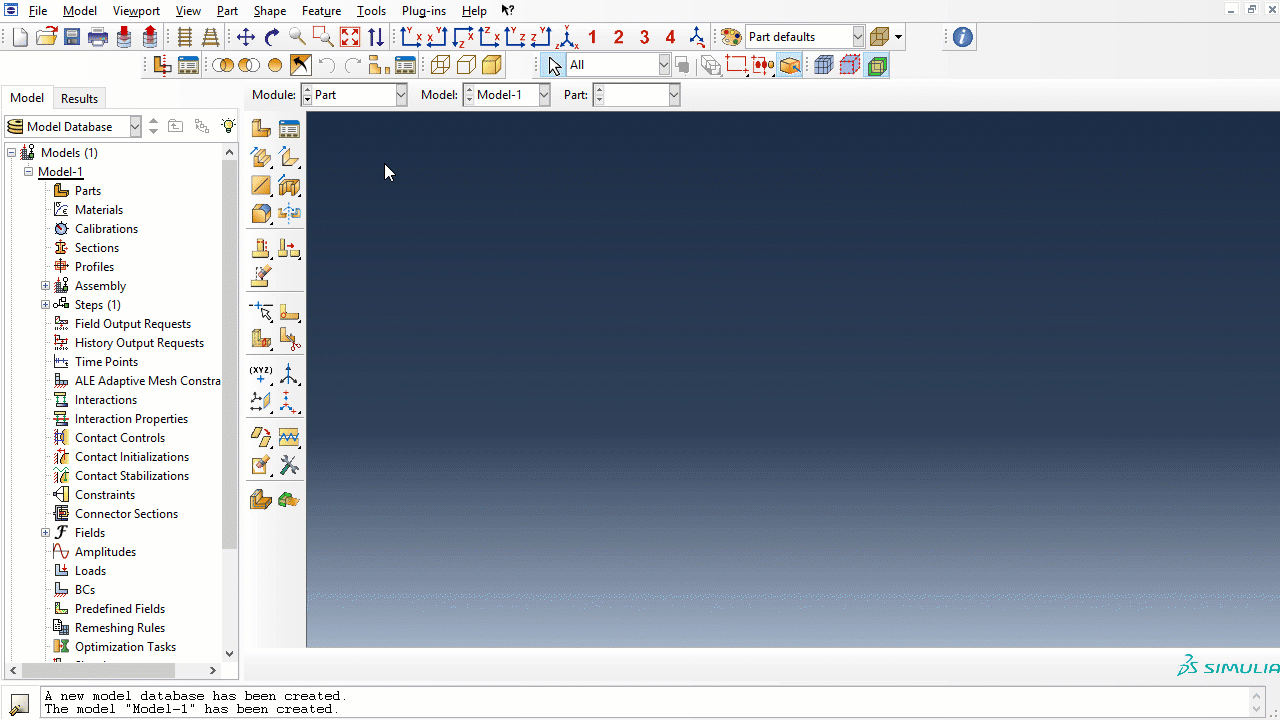Screen dimensions: 1280x720
Task: Select Materials in the model tree
Action: [99, 210]
